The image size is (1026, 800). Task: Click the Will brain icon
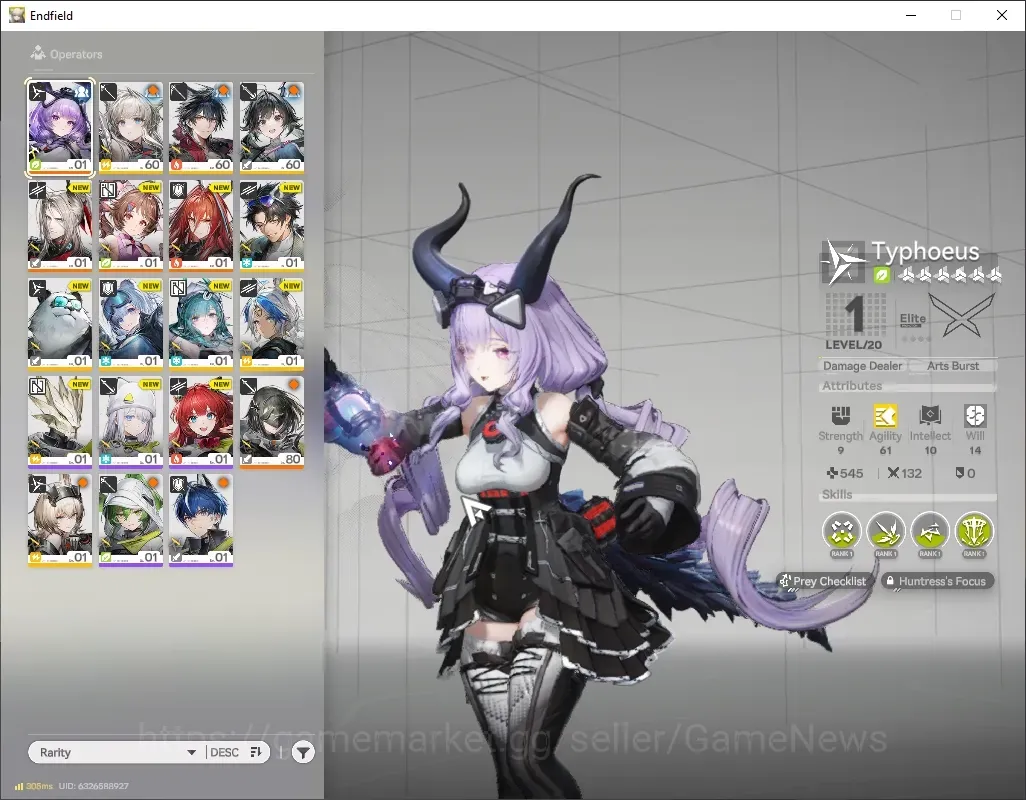(x=974, y=415)
